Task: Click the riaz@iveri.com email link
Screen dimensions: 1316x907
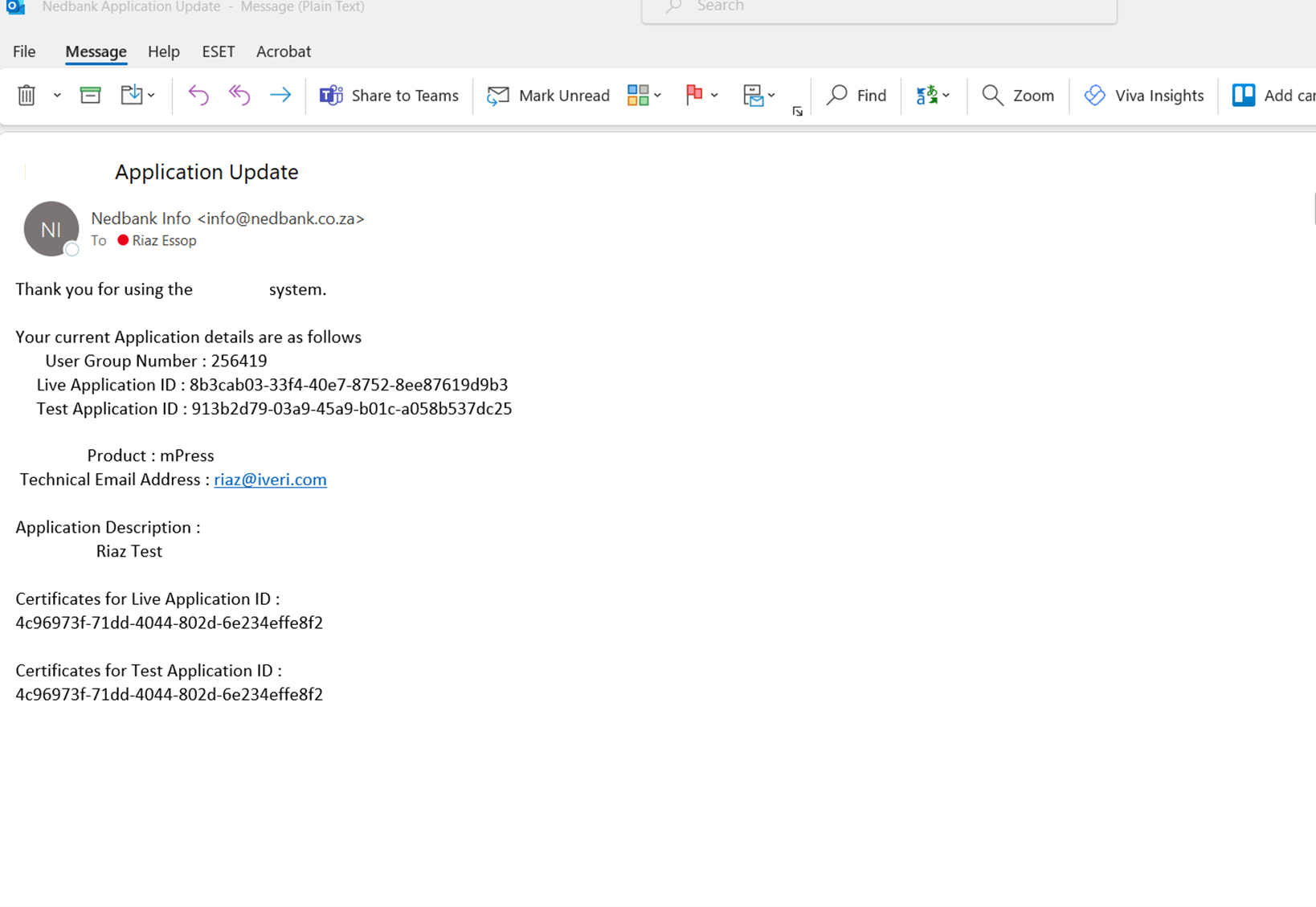Action: pyautogui.click(x=270, y=480)
